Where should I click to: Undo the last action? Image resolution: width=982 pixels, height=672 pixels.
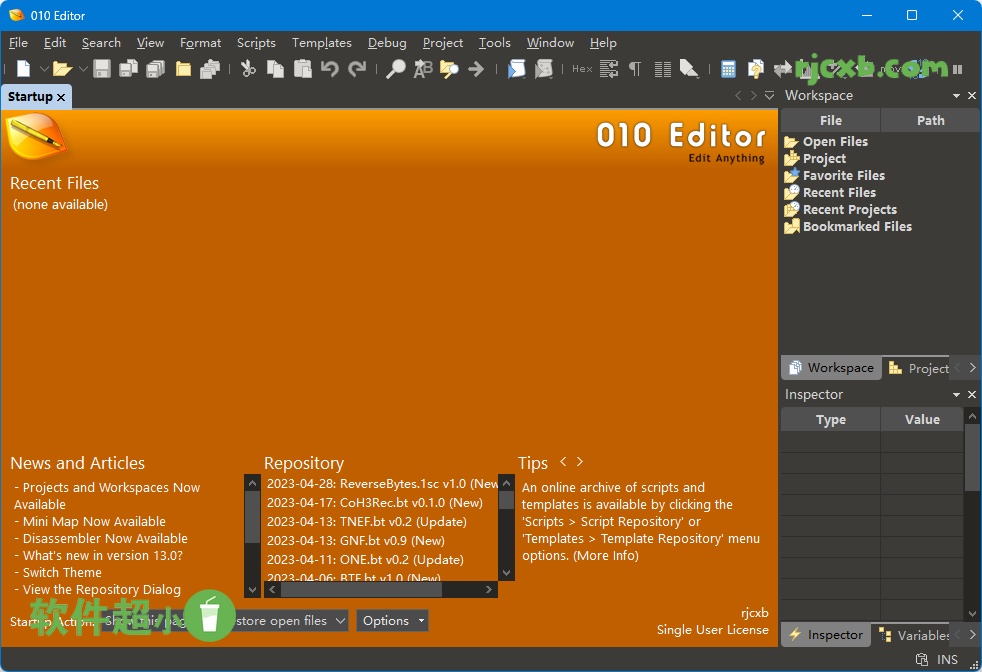tap(330, 68)
